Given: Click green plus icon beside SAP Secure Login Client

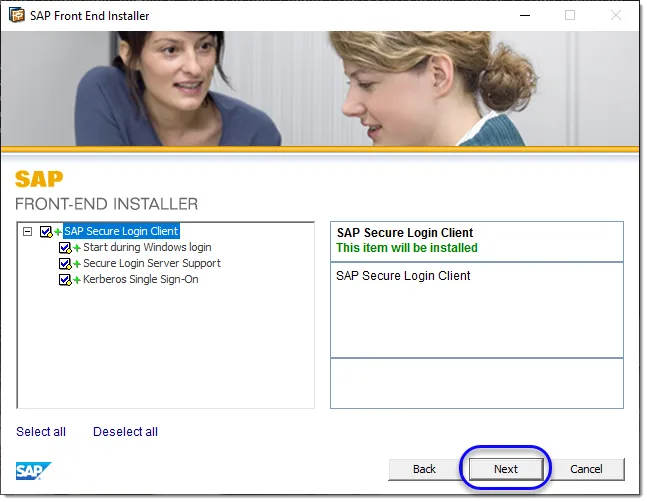Looking at the screenshot, I should pyautogui.click(x=58, y=232).
